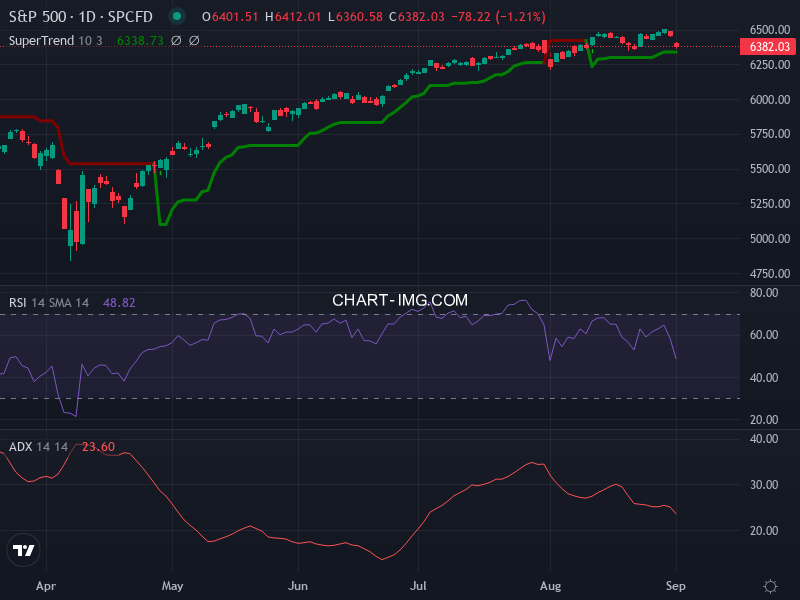Click the RSI 20.00 scale label
This screenshot has width=800, height=600.
(764, 420)
